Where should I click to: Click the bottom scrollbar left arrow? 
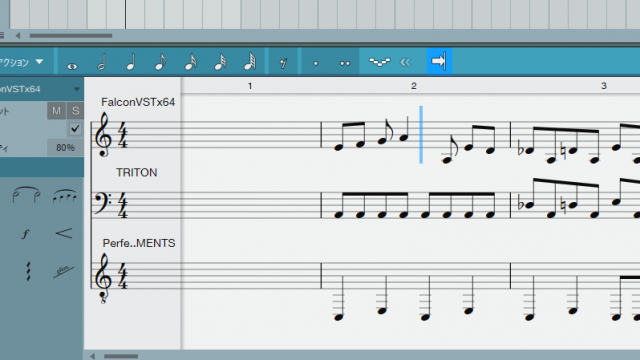pos(93,356)
